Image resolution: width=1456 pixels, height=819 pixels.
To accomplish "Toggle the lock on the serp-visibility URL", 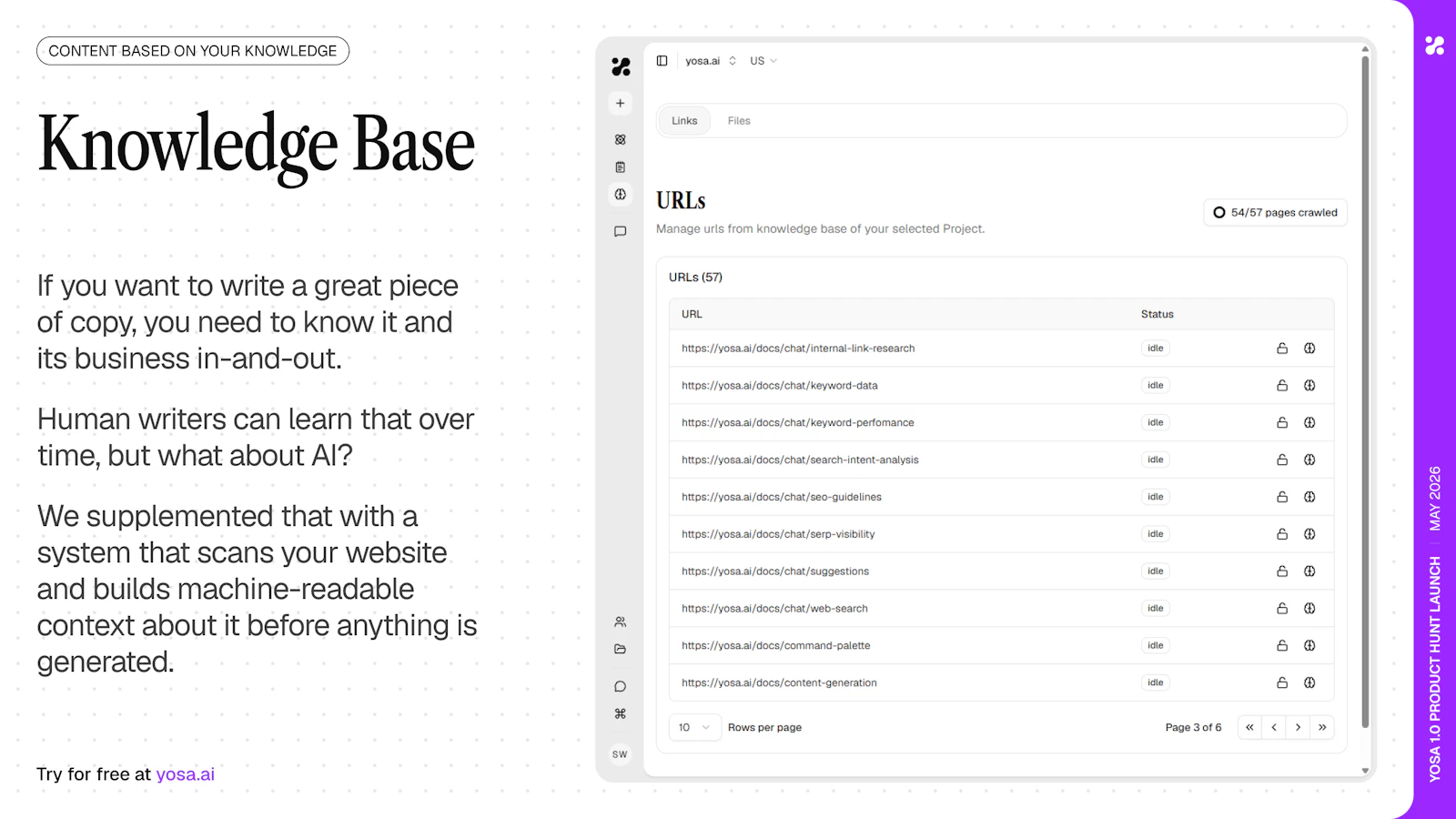I will coord(1282,534).
